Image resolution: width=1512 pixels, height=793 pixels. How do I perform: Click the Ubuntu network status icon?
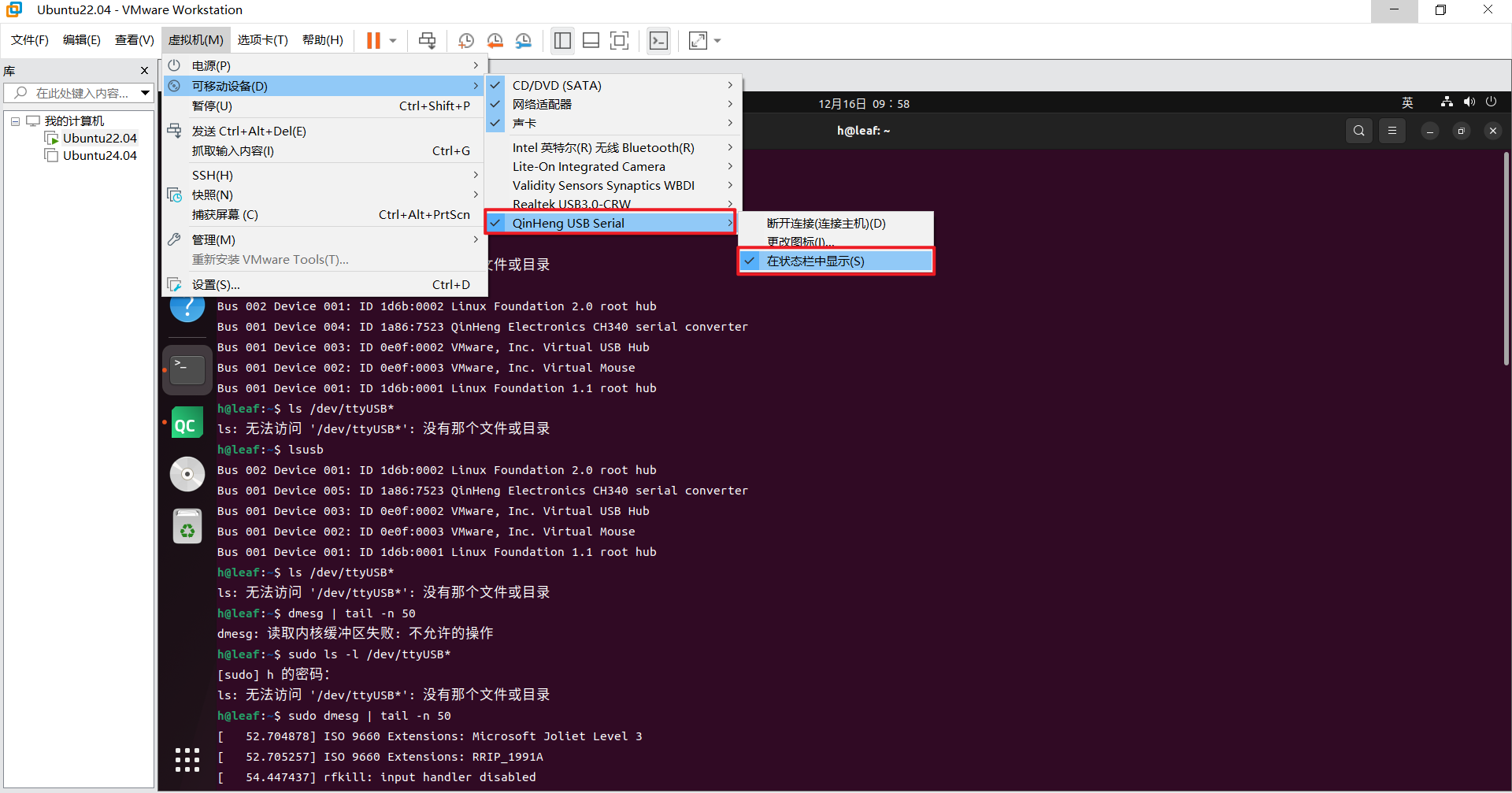(1447, 102)
